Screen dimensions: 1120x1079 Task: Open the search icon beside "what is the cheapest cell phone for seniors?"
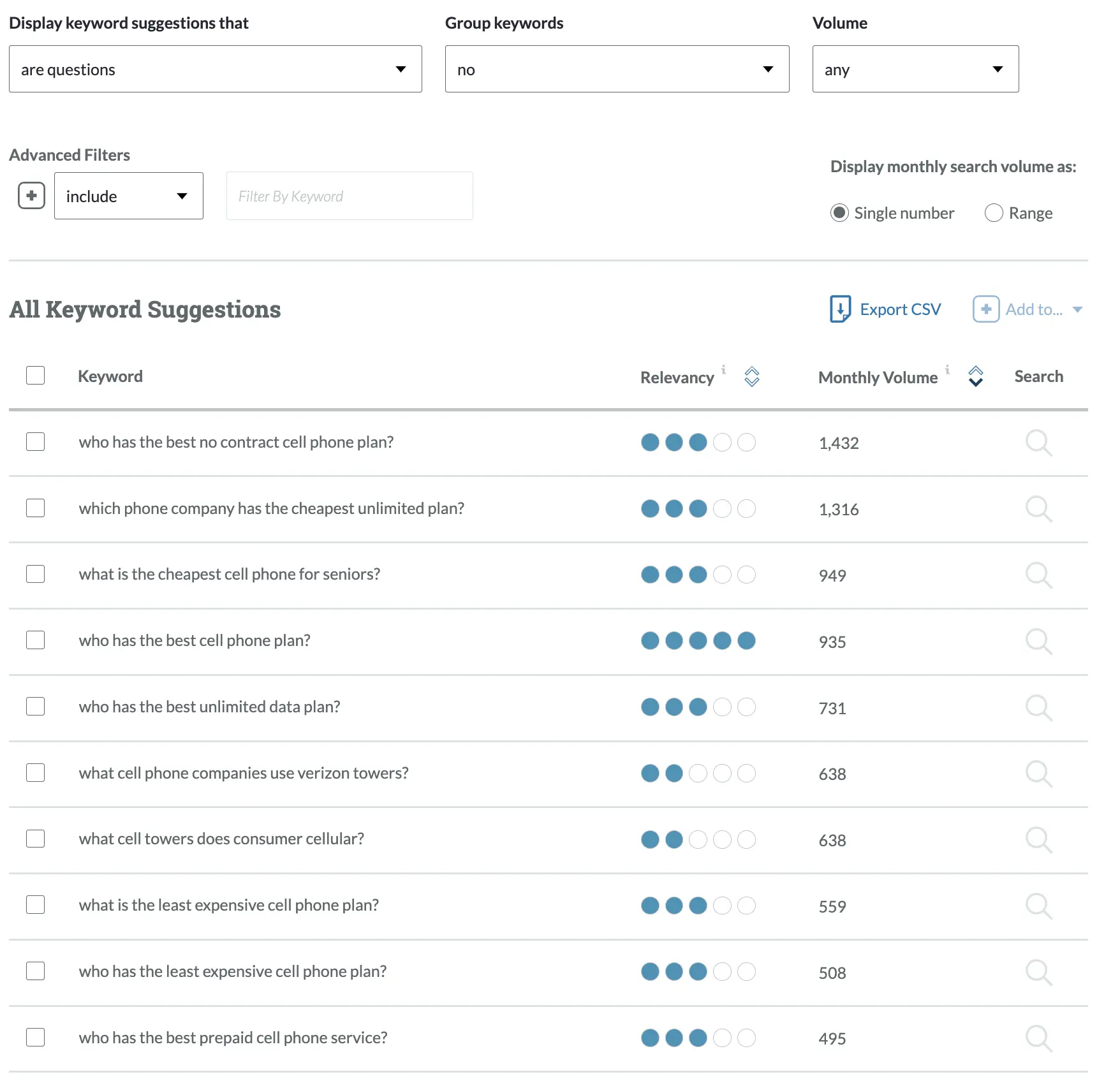pyautogui.click(x=1038, y=575)
